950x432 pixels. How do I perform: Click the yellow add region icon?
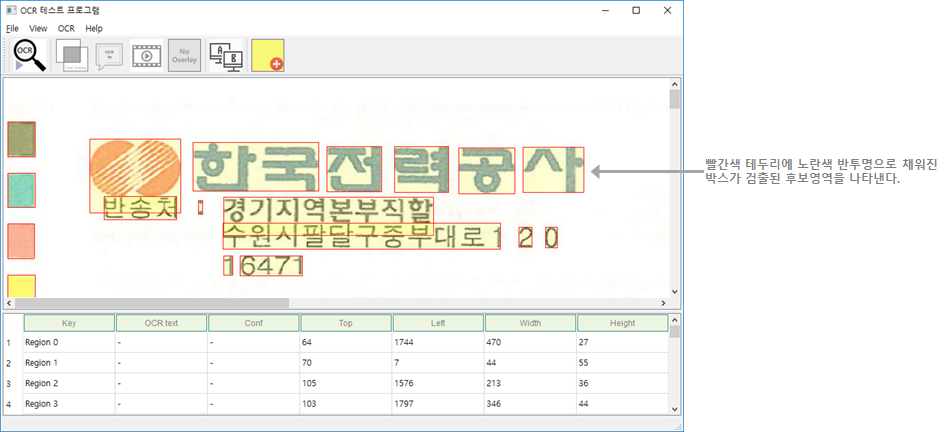coord(268,56)
